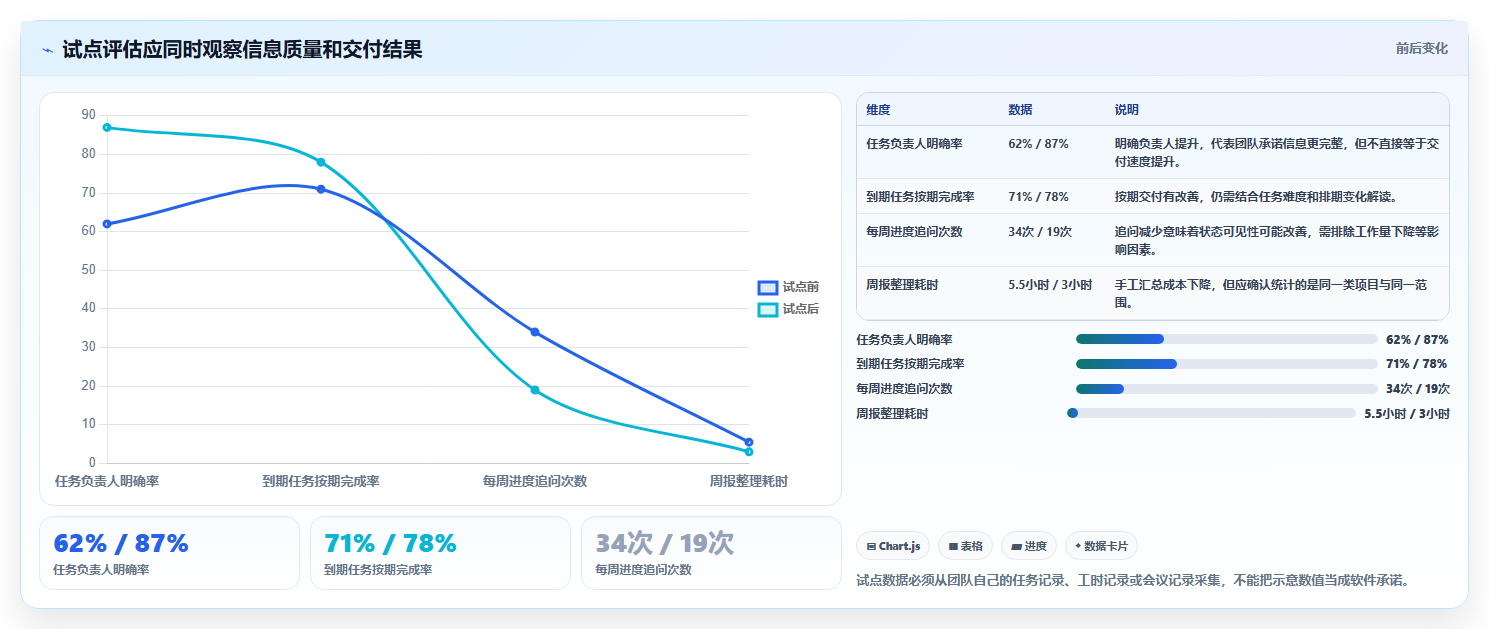Screen dimensions: 1489x629
Task: Click the 明确负责人提升 explanation cell
Action: pos(1277,152)
